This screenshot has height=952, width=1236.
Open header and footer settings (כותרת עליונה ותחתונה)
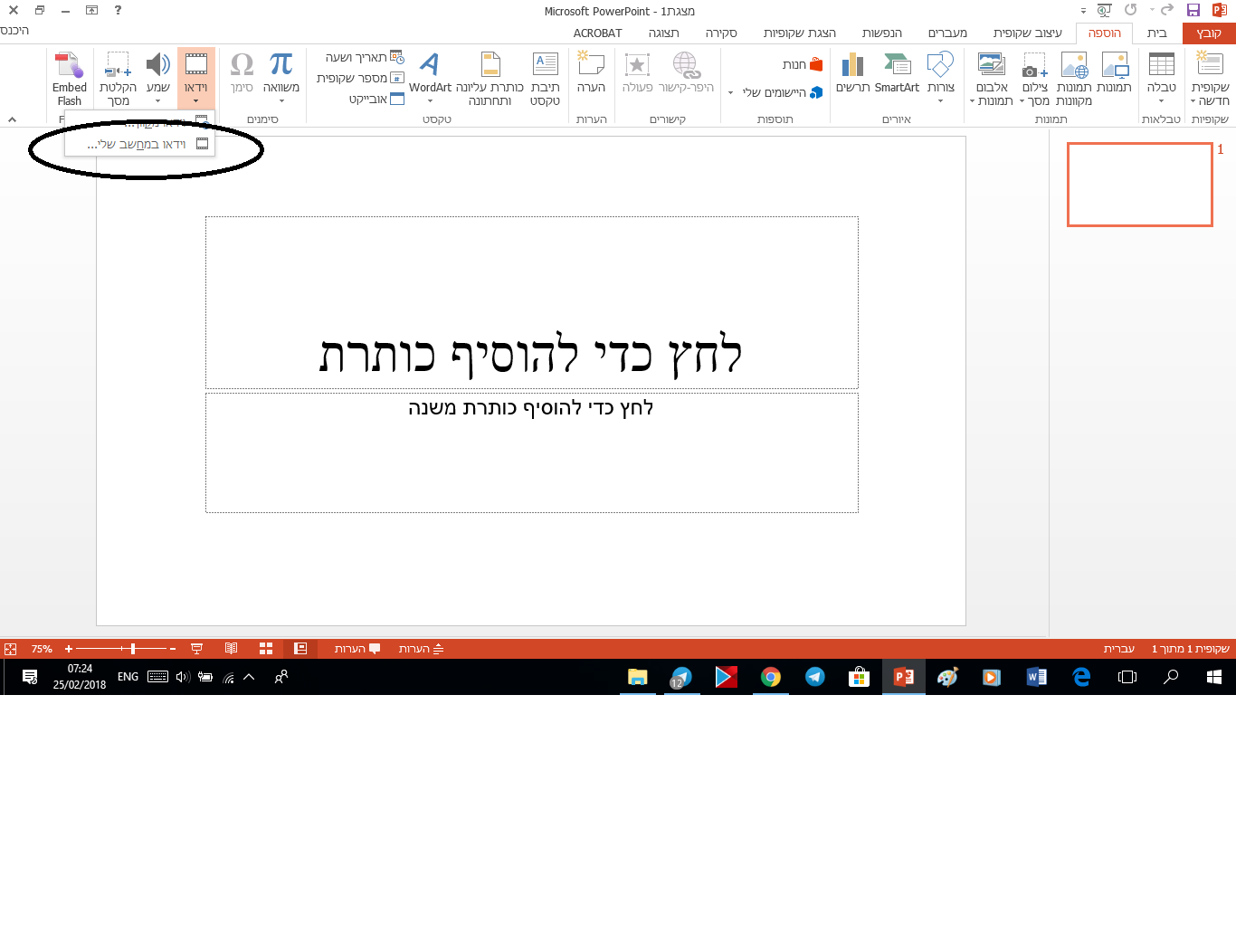[x=491, y=72]
